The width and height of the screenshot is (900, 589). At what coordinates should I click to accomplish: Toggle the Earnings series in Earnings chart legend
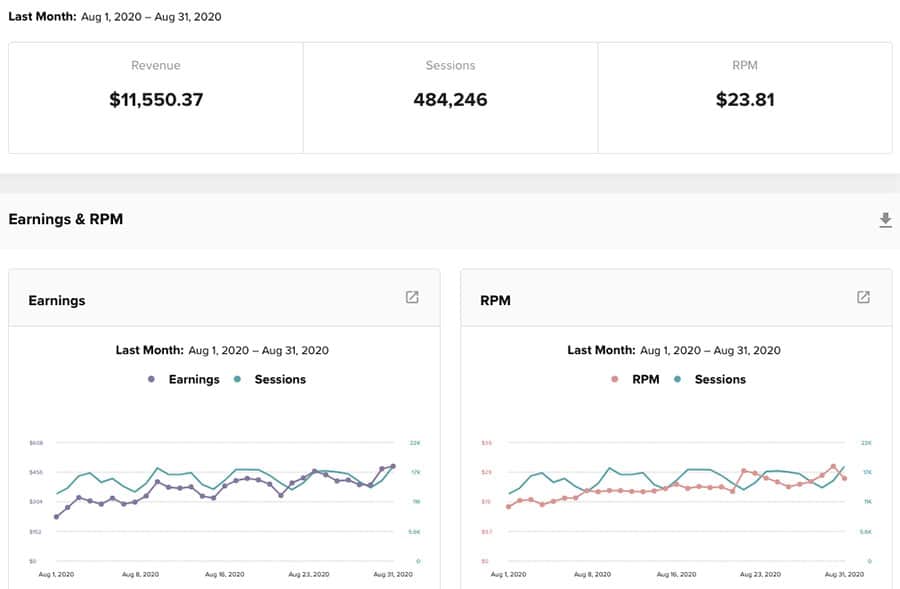[x=194, y=379]
